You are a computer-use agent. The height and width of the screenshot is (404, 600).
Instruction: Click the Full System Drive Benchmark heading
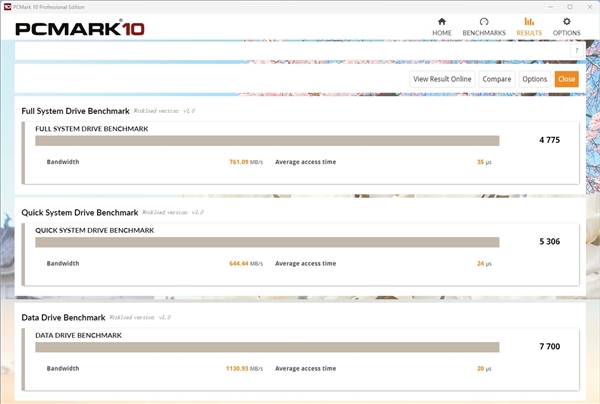75,111
